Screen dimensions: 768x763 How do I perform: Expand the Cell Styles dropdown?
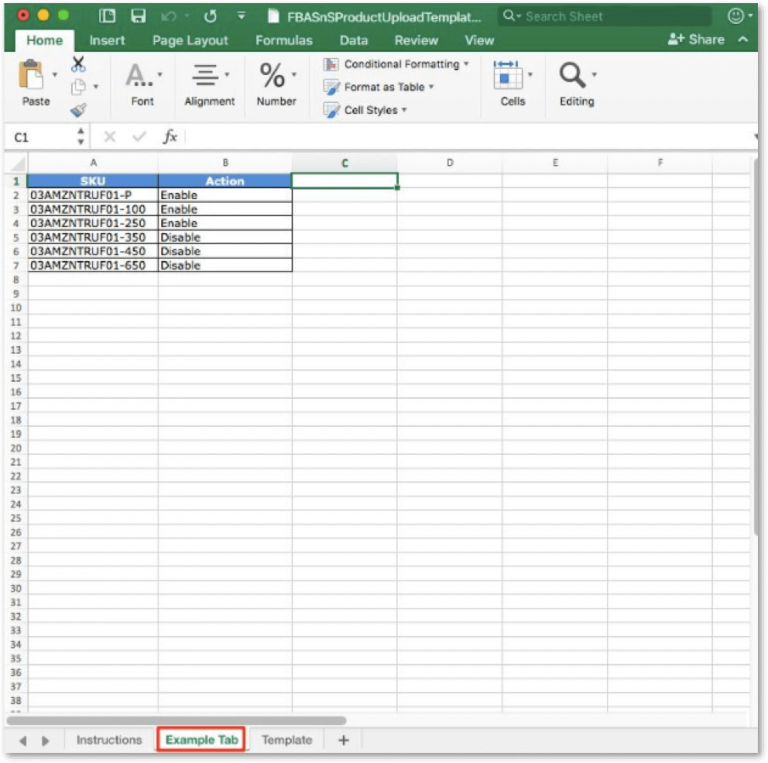pyautogui.click(x=366, y=110)
